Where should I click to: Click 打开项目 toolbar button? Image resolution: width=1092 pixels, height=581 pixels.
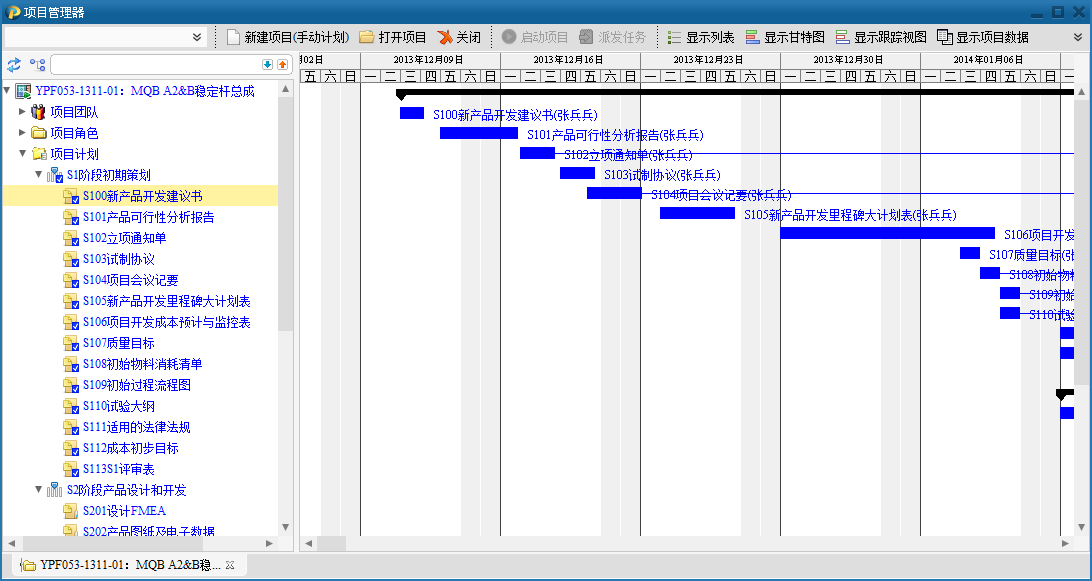point(393,37)
